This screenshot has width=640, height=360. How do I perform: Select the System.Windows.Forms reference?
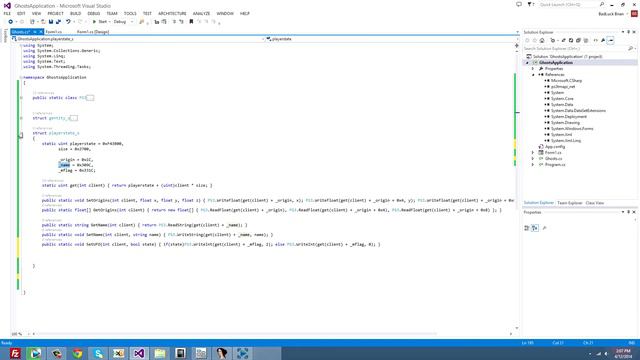572,129
